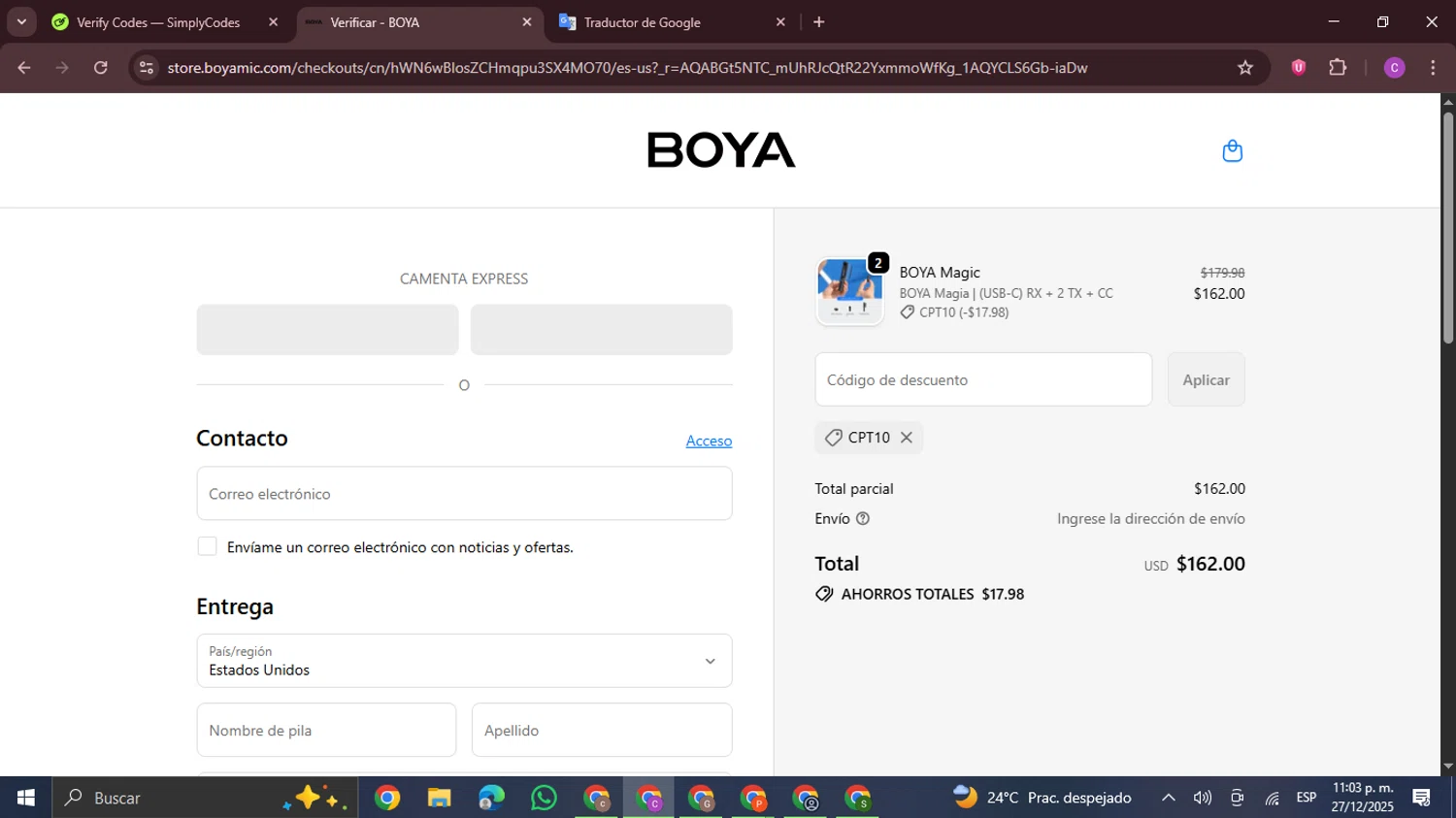This screenshot has height=818, width=1456.
Task: Open the weather widget showing 24°C
Action: [x=1042, y=798]
